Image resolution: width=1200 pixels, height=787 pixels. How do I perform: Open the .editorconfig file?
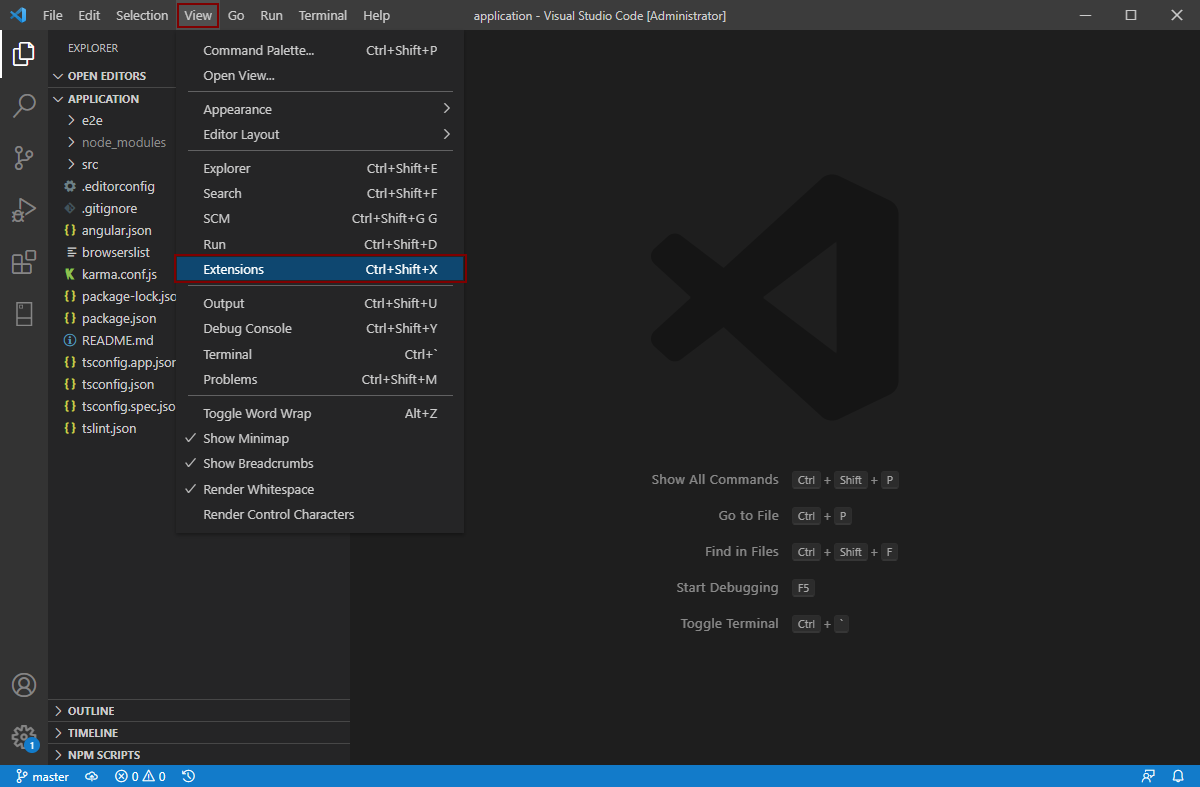click(x=112, y=186)
